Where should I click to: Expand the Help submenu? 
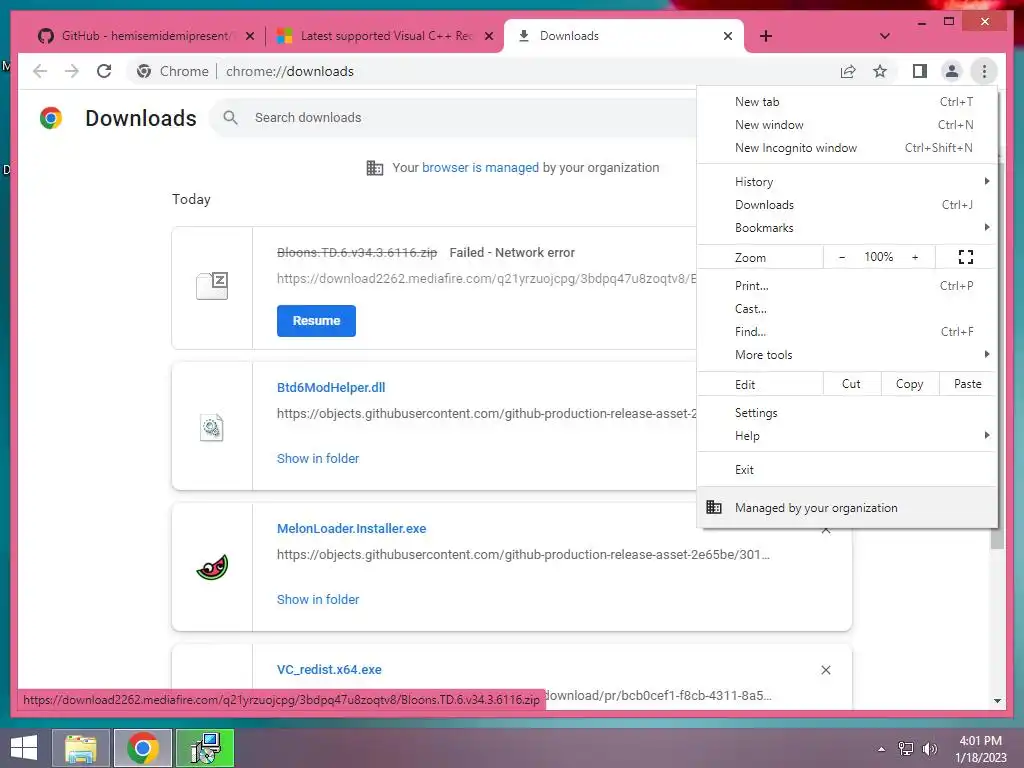pos(847,436)
